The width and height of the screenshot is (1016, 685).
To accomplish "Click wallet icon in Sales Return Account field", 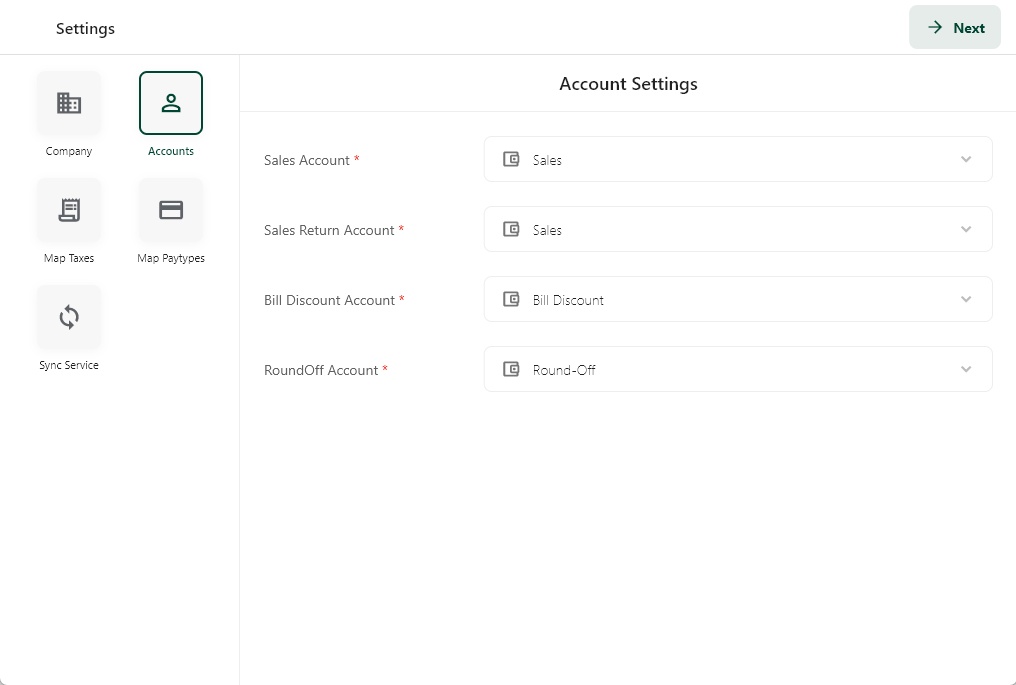I will click(x=511, y=229).
